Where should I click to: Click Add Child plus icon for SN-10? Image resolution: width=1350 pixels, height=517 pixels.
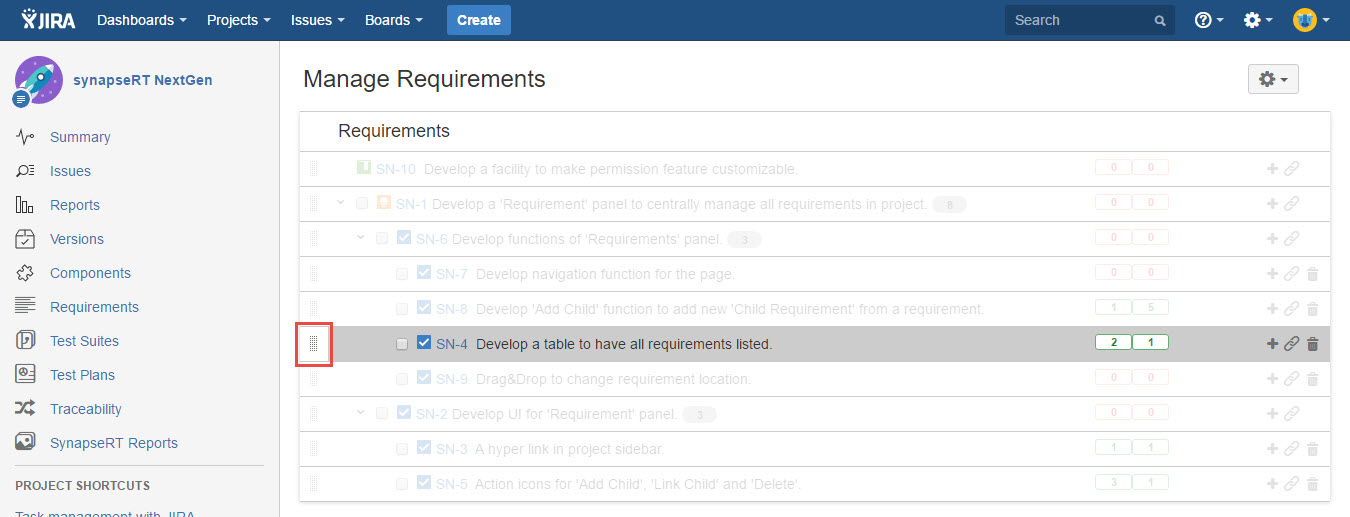tap(1272, 169)
